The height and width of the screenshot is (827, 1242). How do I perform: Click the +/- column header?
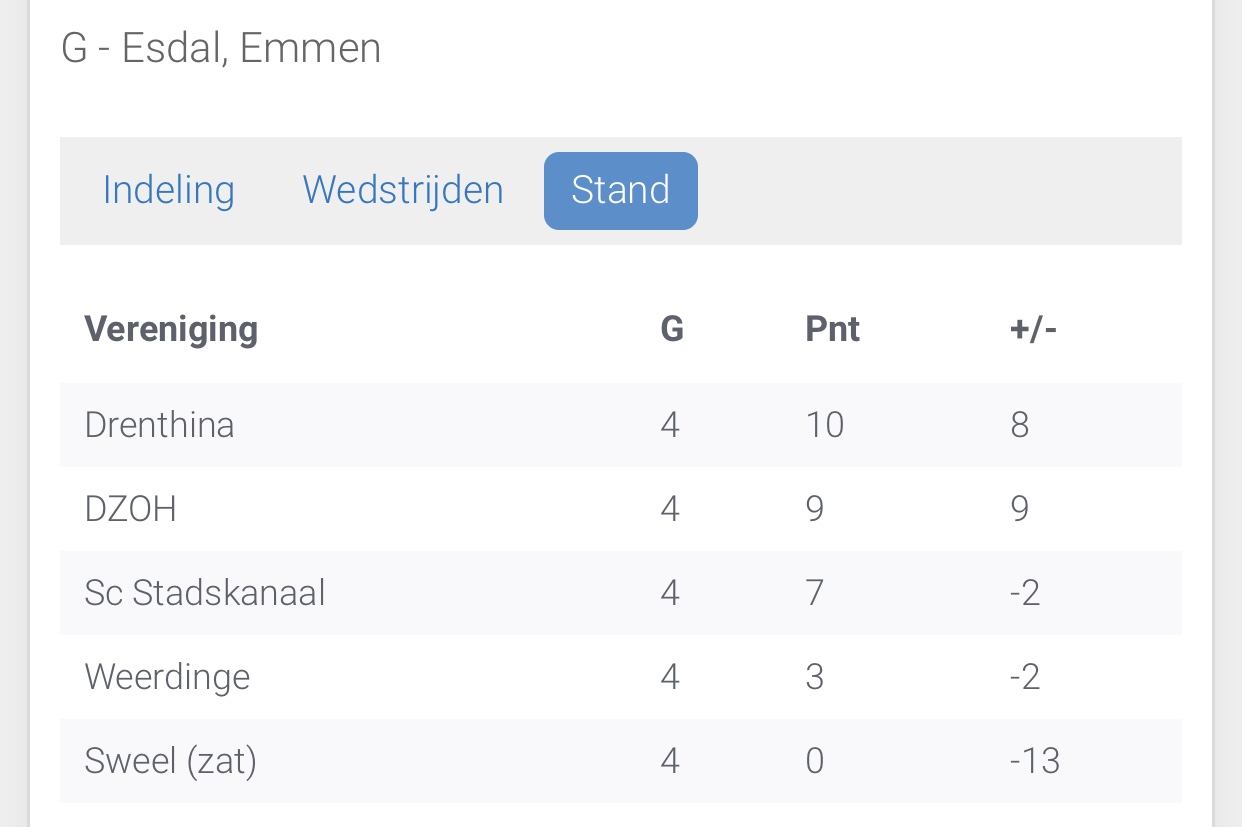pos(1033,329)
